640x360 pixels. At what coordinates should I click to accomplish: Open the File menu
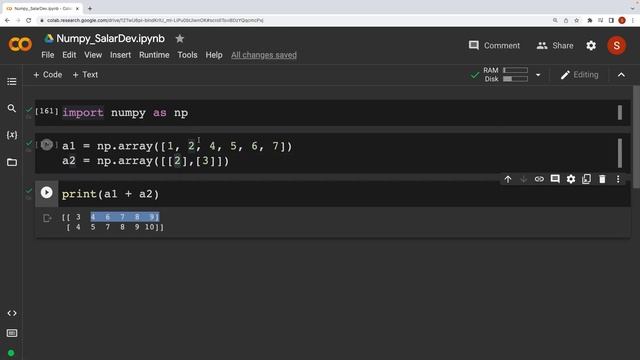click(47, 55)
